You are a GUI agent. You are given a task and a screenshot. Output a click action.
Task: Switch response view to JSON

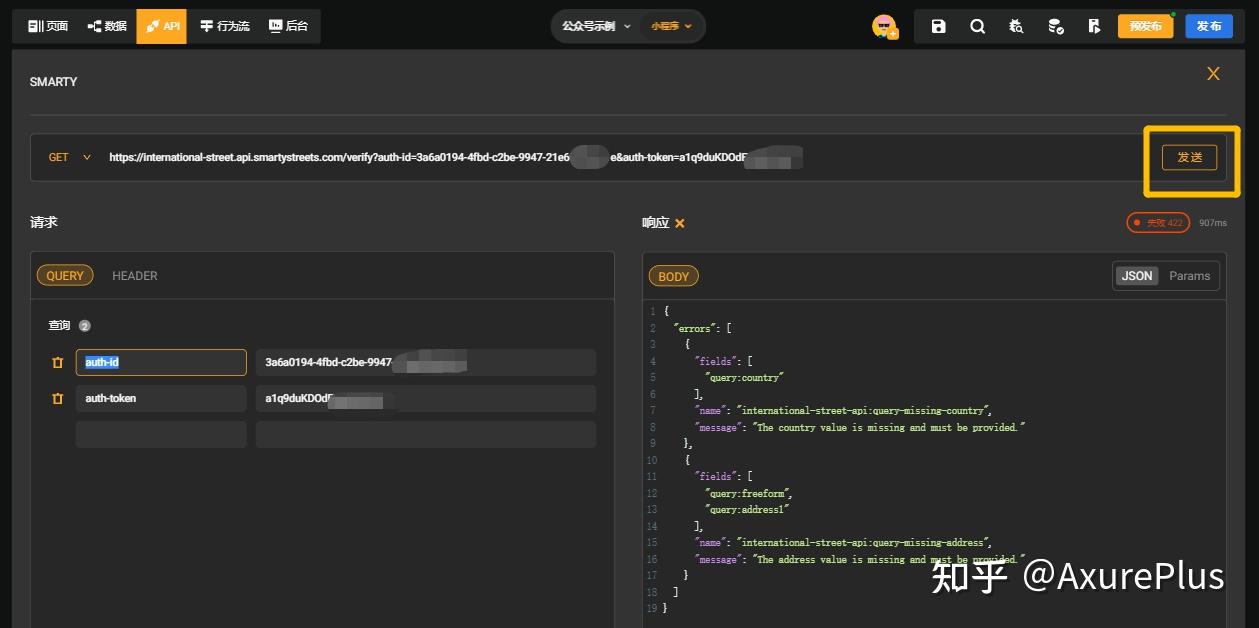[1137, 276]
